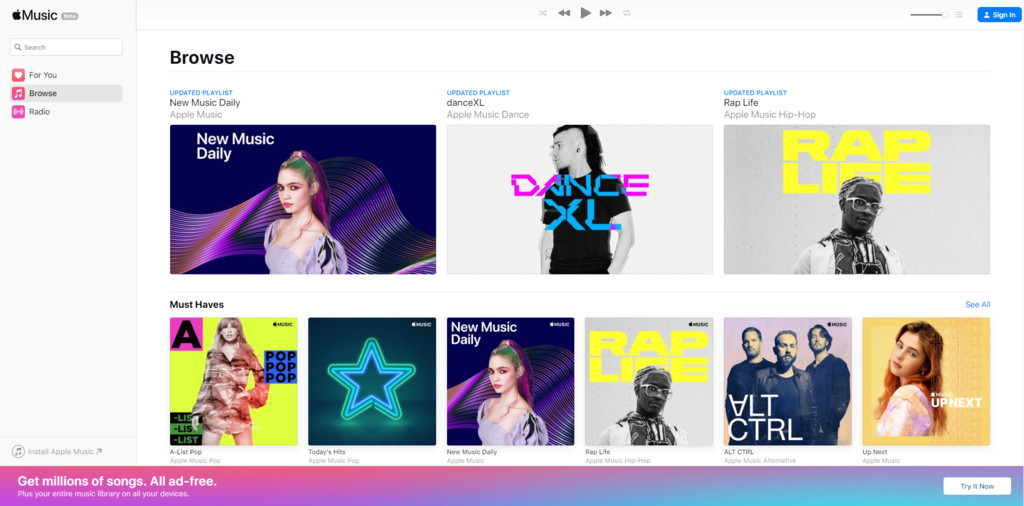
Task: Toggle repeat mode on
Action: 627,13
